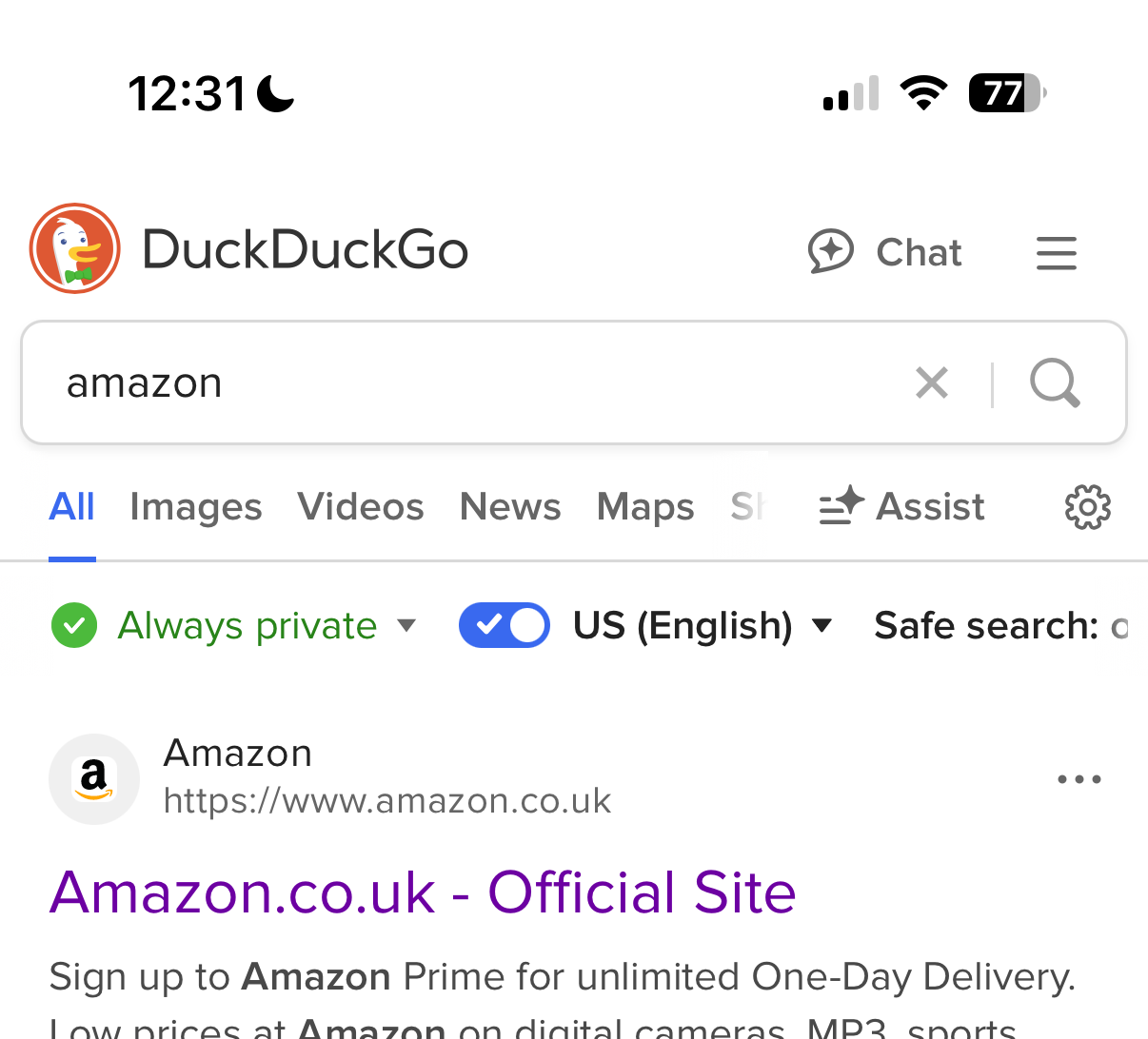Tap the Assist sparkle icon
This screenshot has width=1148, height=1039.
pos(841,506)
